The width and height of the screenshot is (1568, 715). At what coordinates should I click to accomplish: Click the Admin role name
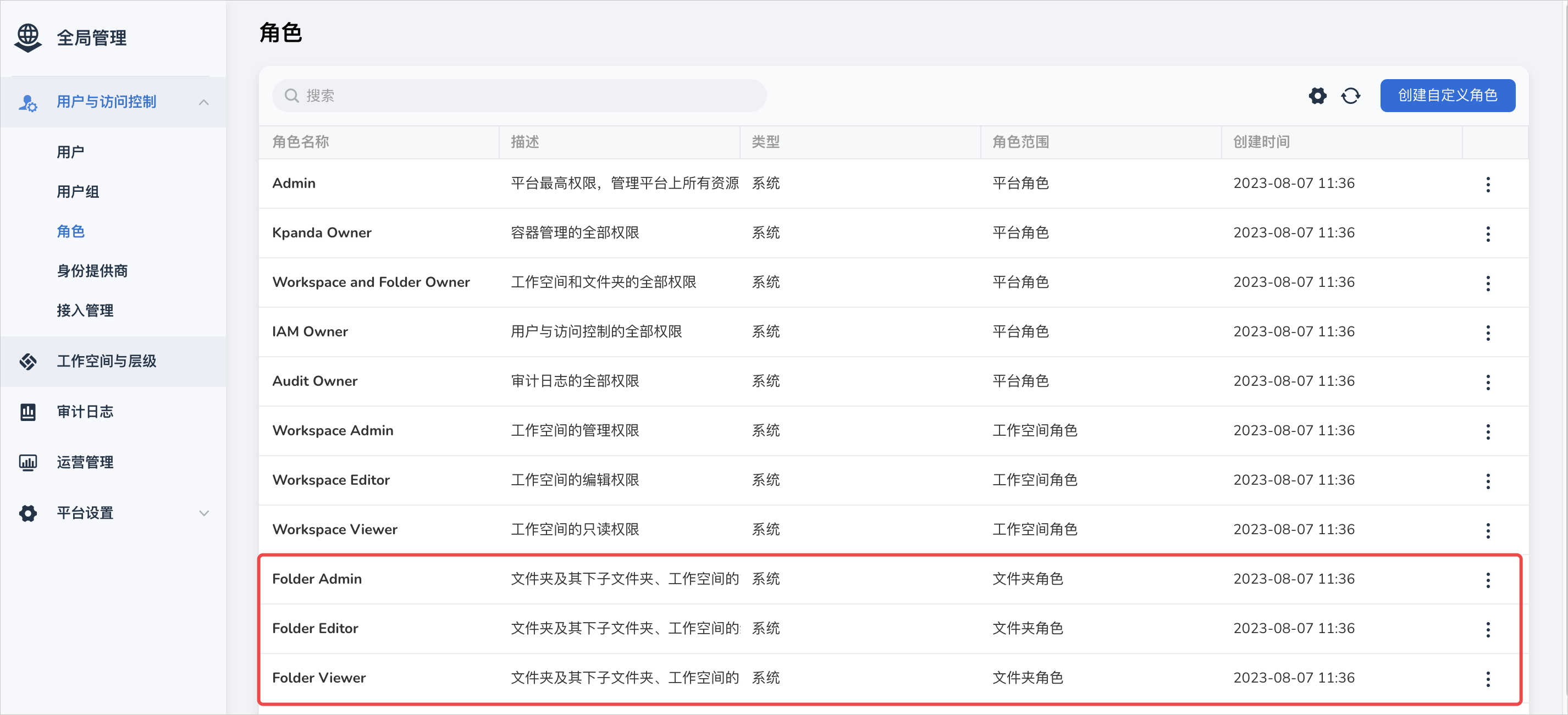tap(294, 183)
